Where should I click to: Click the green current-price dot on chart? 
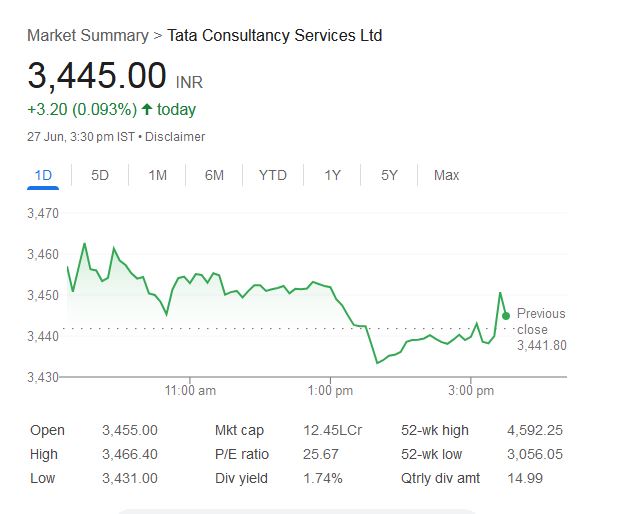tap(506, 315)
